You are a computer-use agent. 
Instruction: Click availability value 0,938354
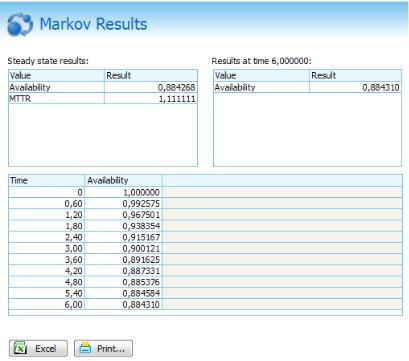tap(141, 226)
